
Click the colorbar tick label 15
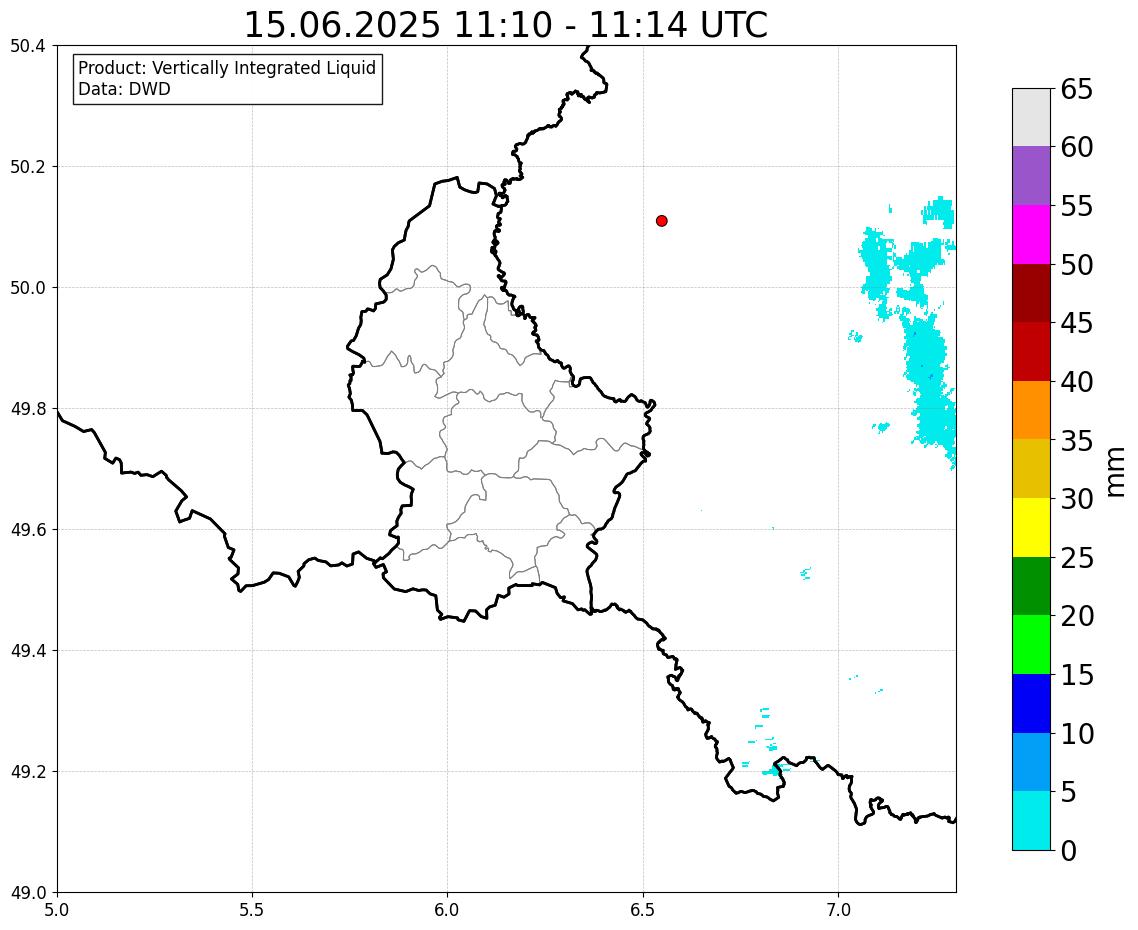tap(1076, 674)
